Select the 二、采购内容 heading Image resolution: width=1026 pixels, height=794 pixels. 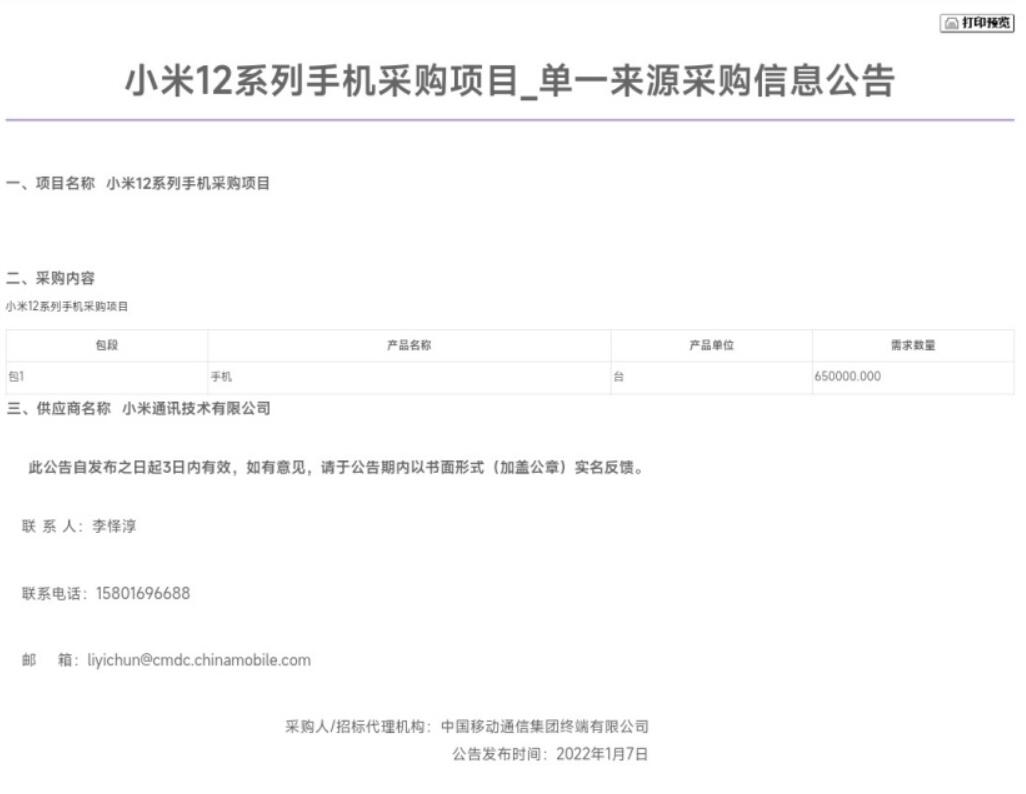click(50, 278)
